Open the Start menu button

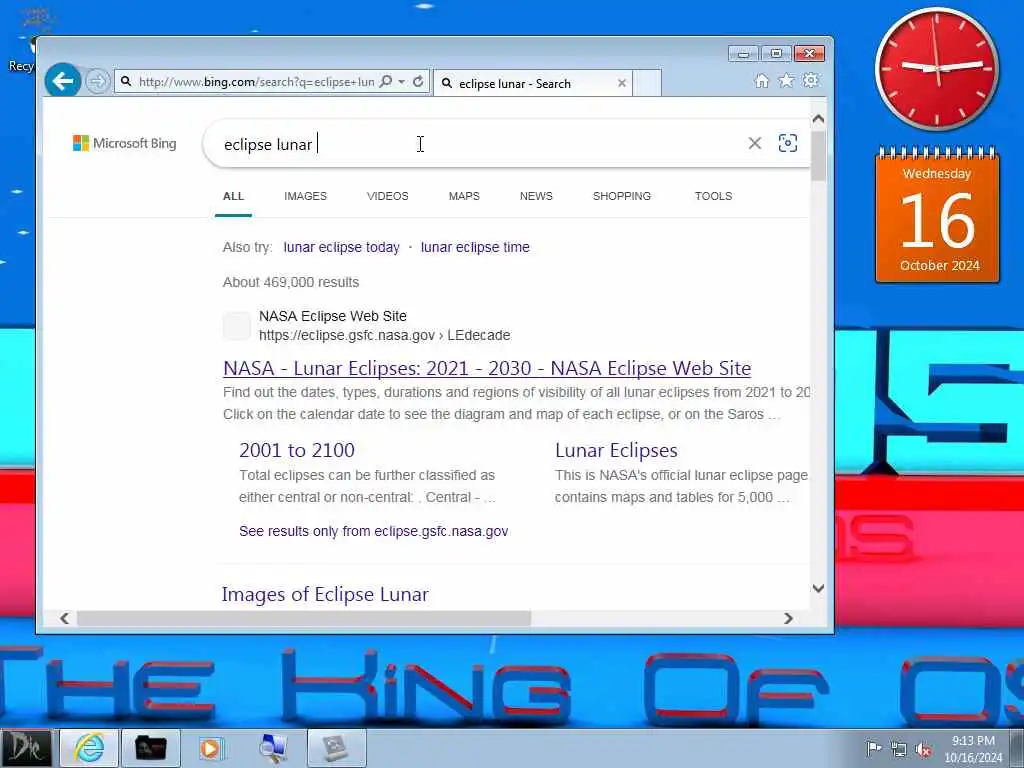(x=26, y=748)
